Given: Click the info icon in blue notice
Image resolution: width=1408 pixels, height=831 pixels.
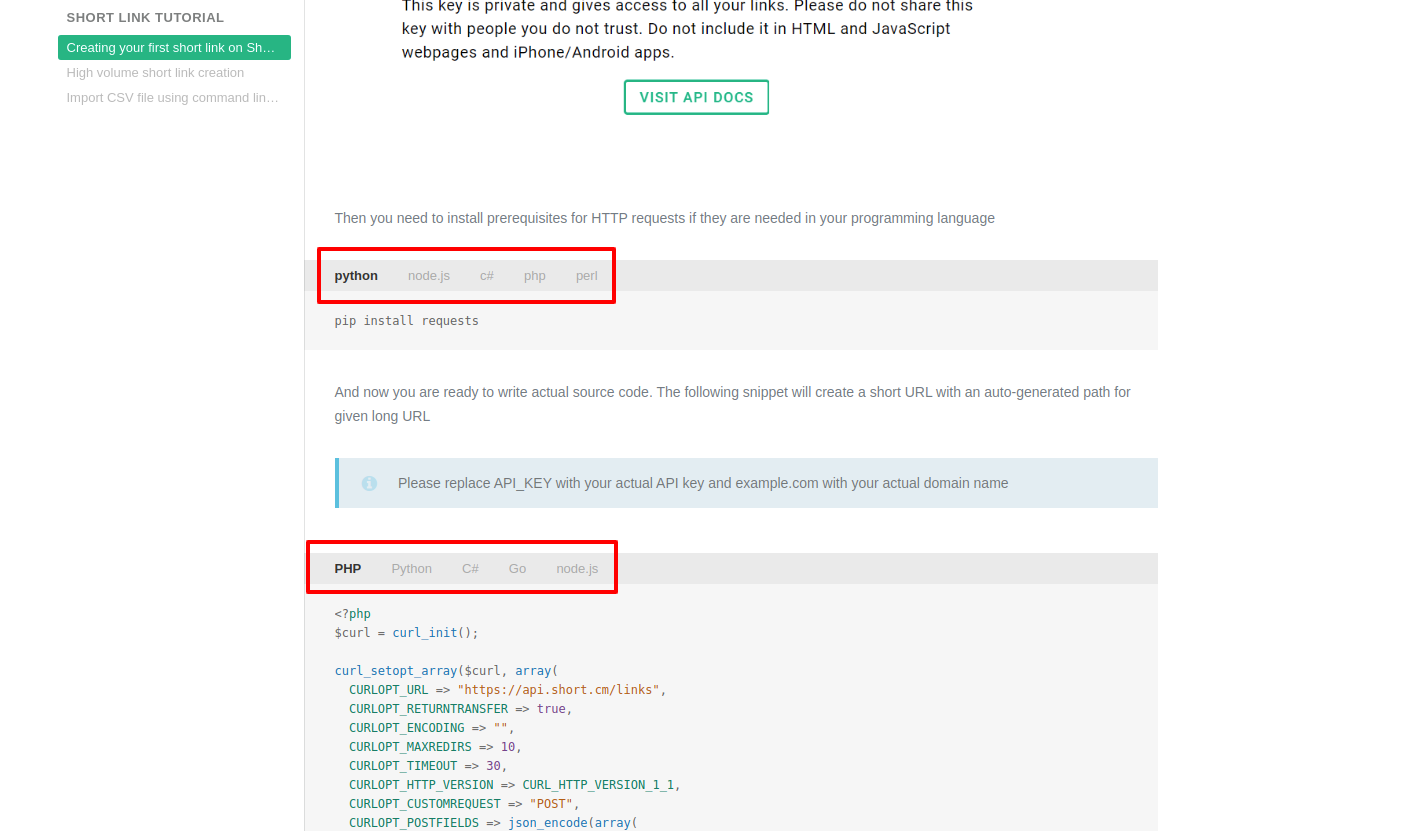Looking at the screenshot, I should coord(369,483).
